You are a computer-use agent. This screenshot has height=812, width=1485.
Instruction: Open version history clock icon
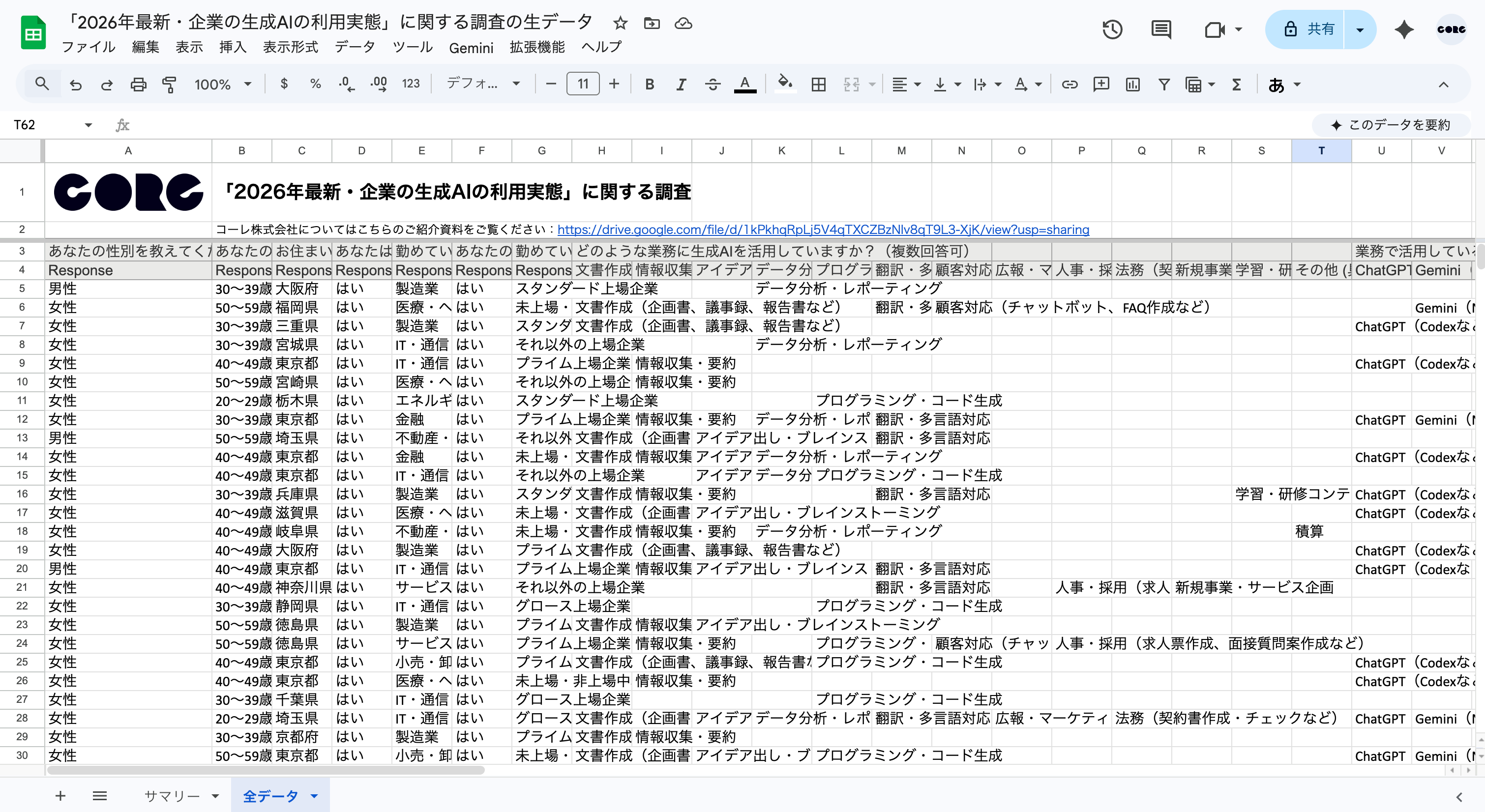1112,29
